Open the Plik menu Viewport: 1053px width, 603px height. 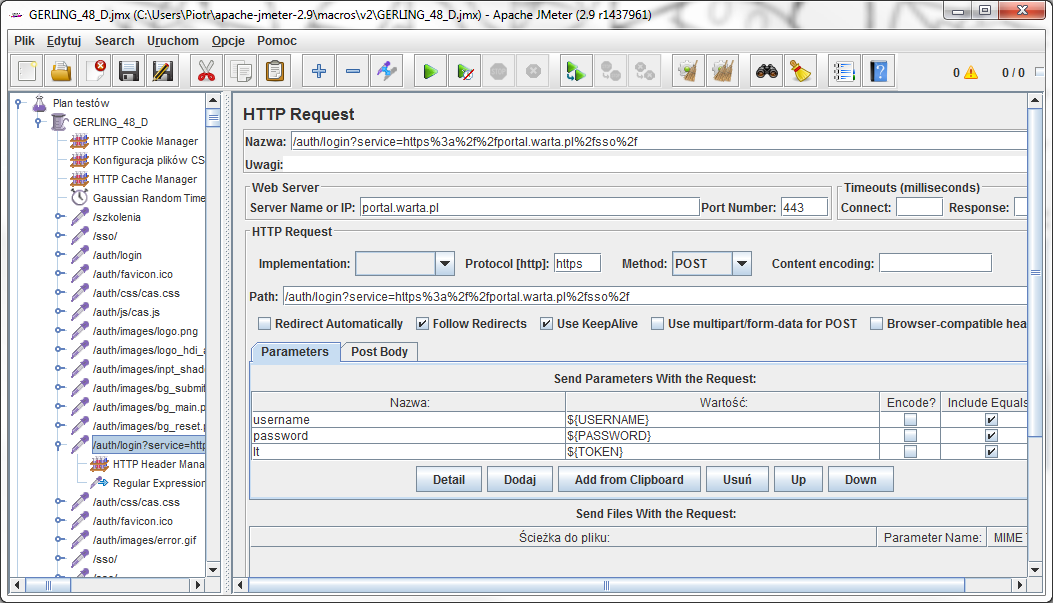(x=24, y=41)
